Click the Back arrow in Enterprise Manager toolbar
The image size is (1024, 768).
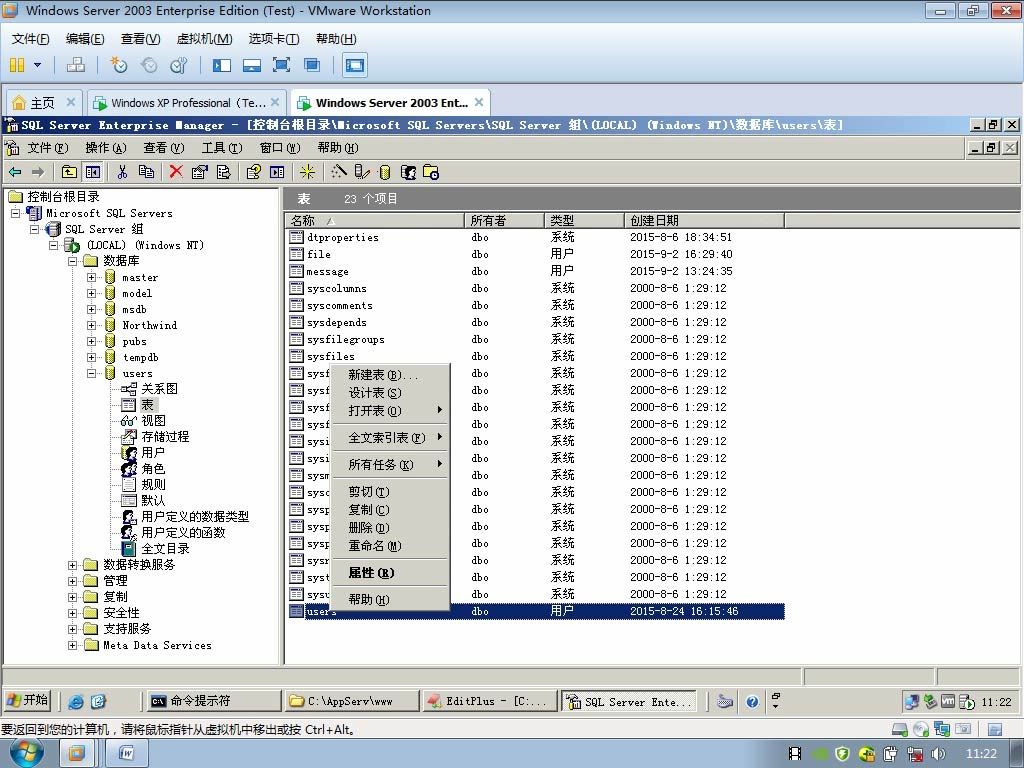pyautogui.click(x=15, y=172)
